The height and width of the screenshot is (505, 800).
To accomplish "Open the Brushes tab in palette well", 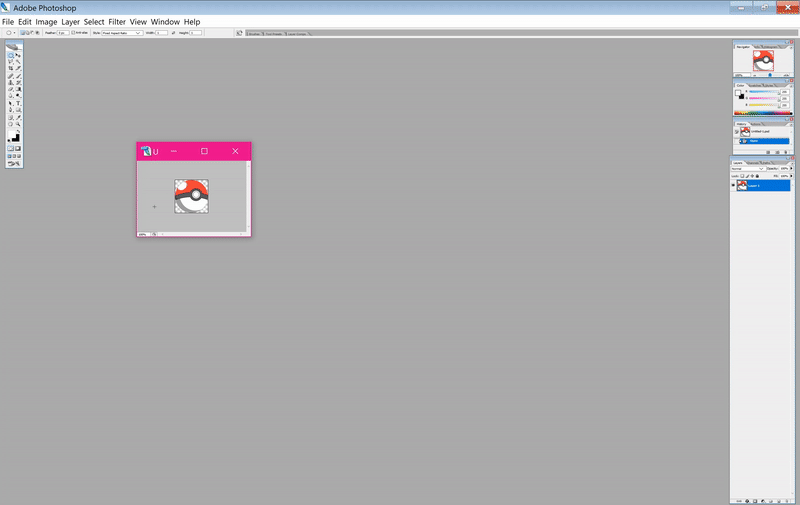I will point(254,34).
